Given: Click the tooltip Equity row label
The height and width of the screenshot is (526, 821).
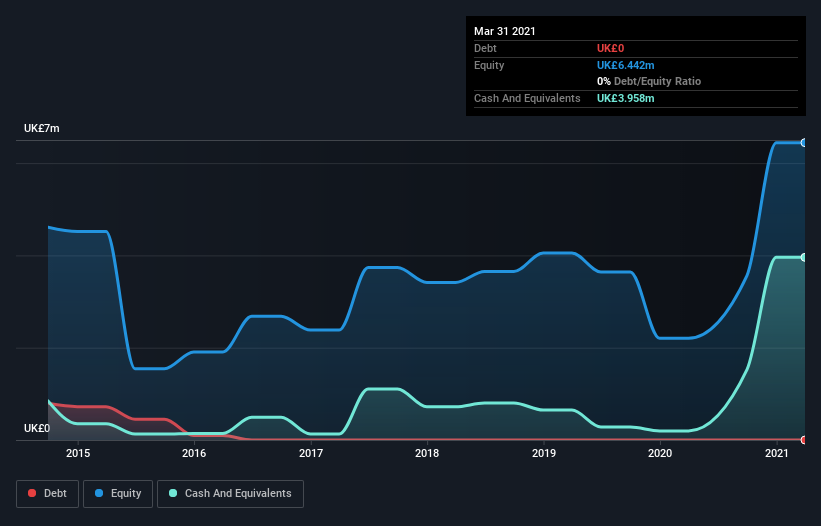Looking at the screenshot, I should [489, 65].
